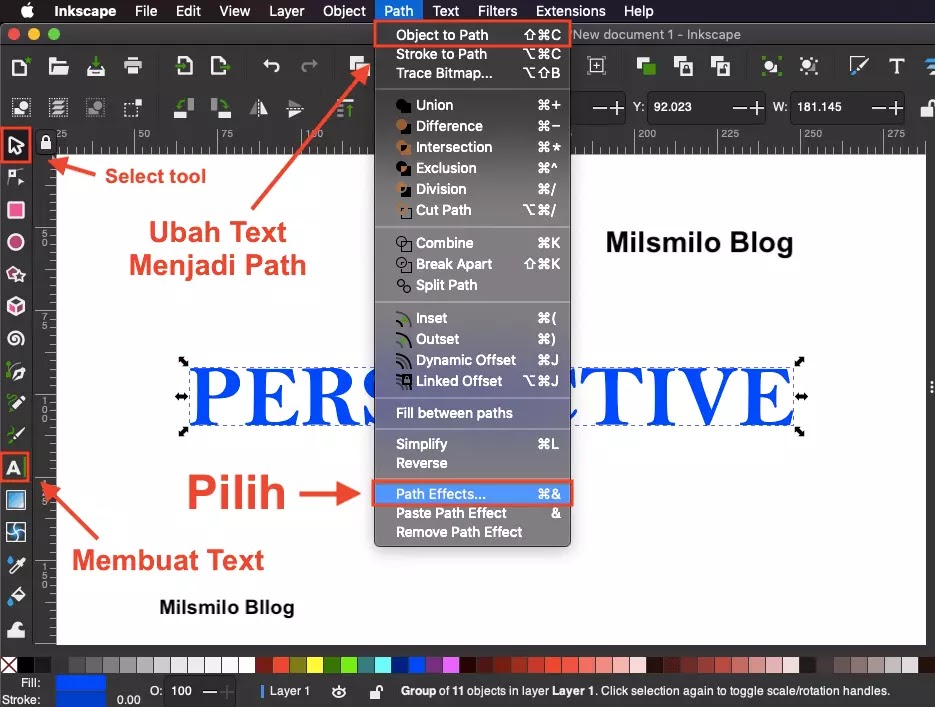Click the Duplicate objects icon

click(646, 66)
